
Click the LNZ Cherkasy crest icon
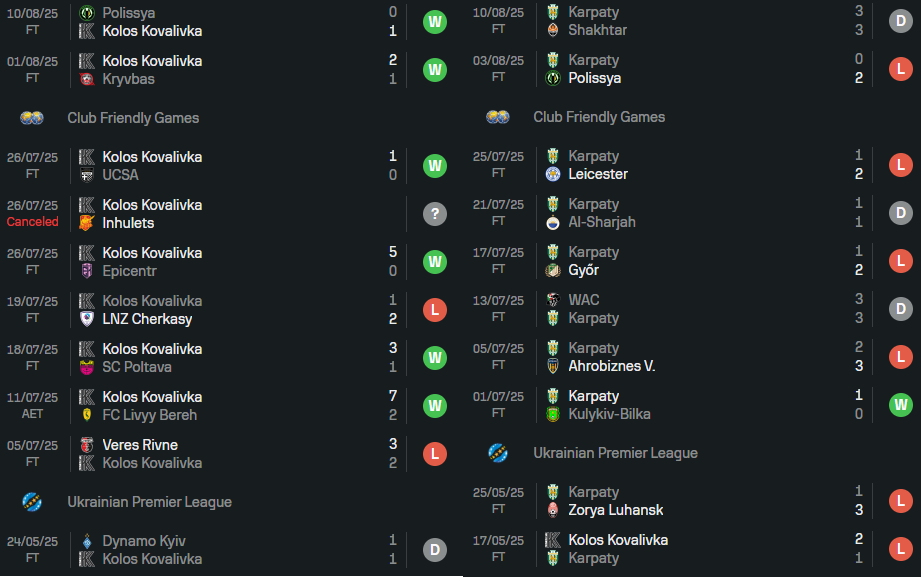tap(87, 319)
